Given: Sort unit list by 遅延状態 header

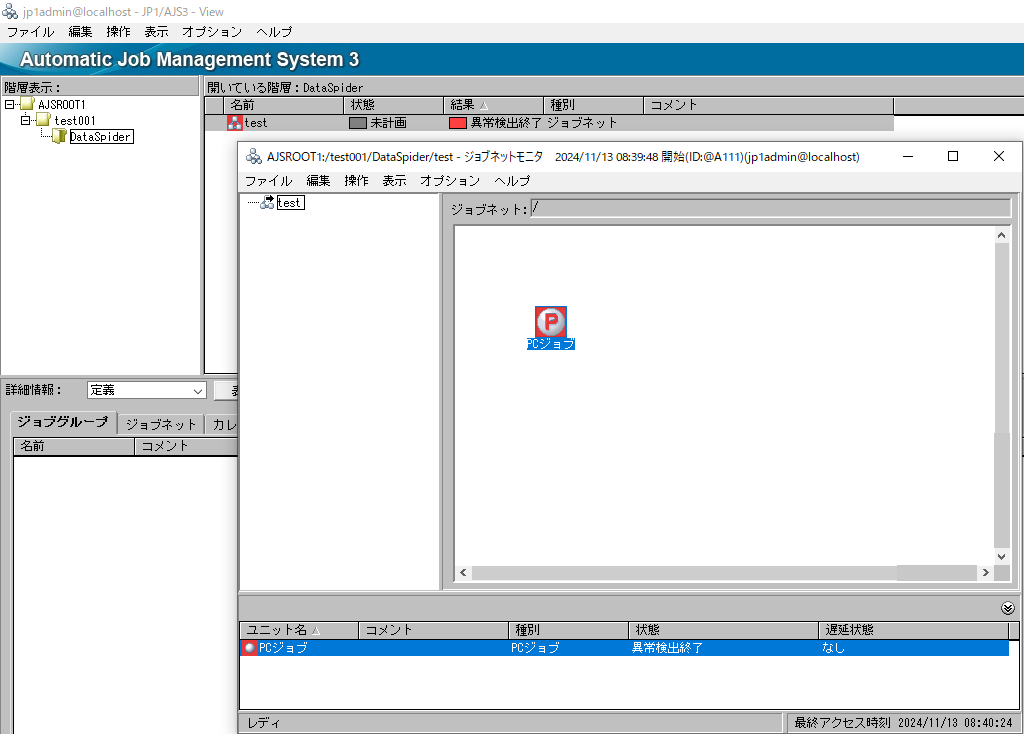Looking at the screenshot, I should coord(914,630).
